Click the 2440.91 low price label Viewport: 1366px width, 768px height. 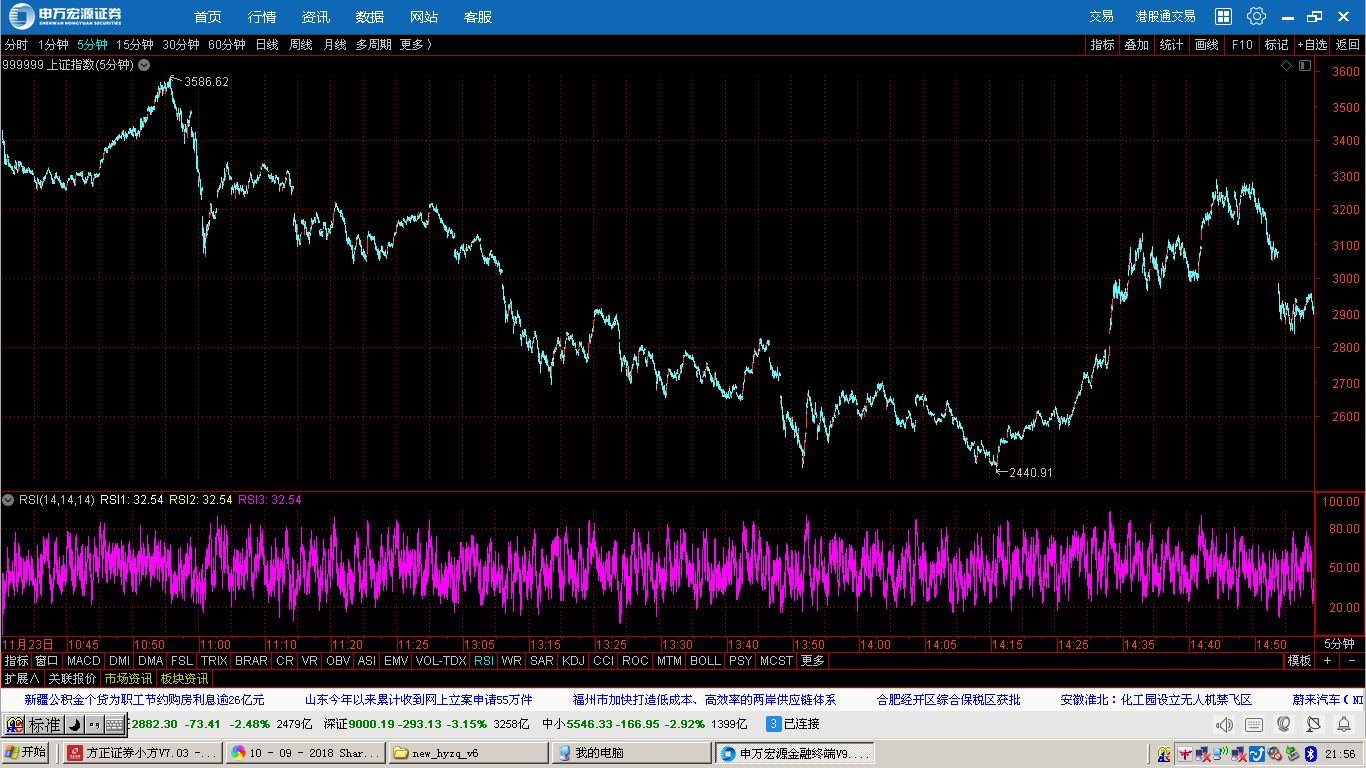(x=1031, y=472)
